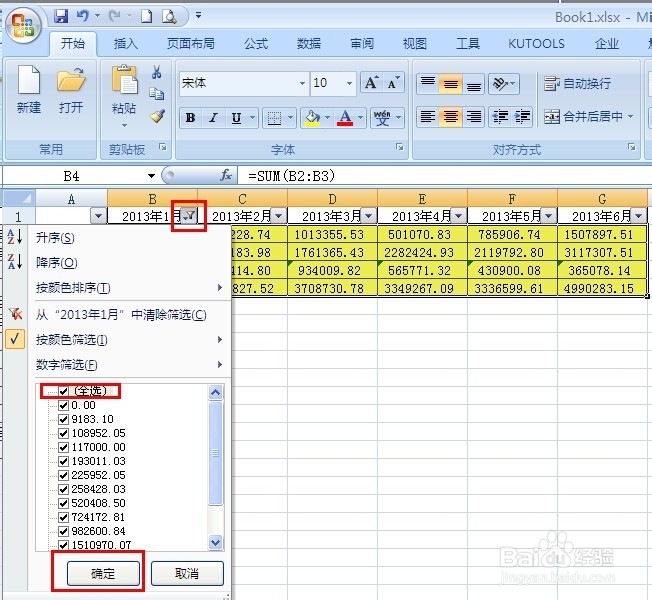Apply red font color
This screenshot has width=652, height=600.
[345, 118]
